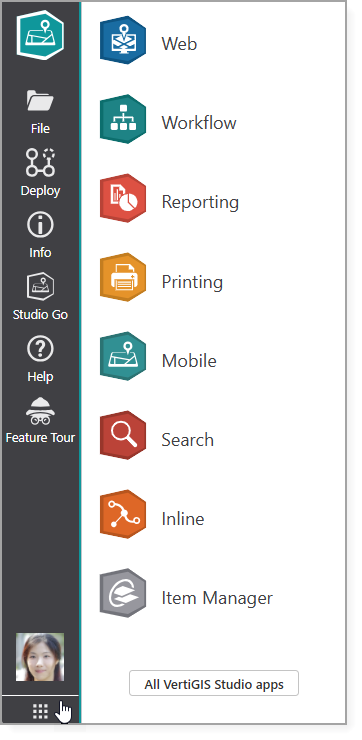
Task: Toggle the app switcher grid icon
Action: [41, 711]
